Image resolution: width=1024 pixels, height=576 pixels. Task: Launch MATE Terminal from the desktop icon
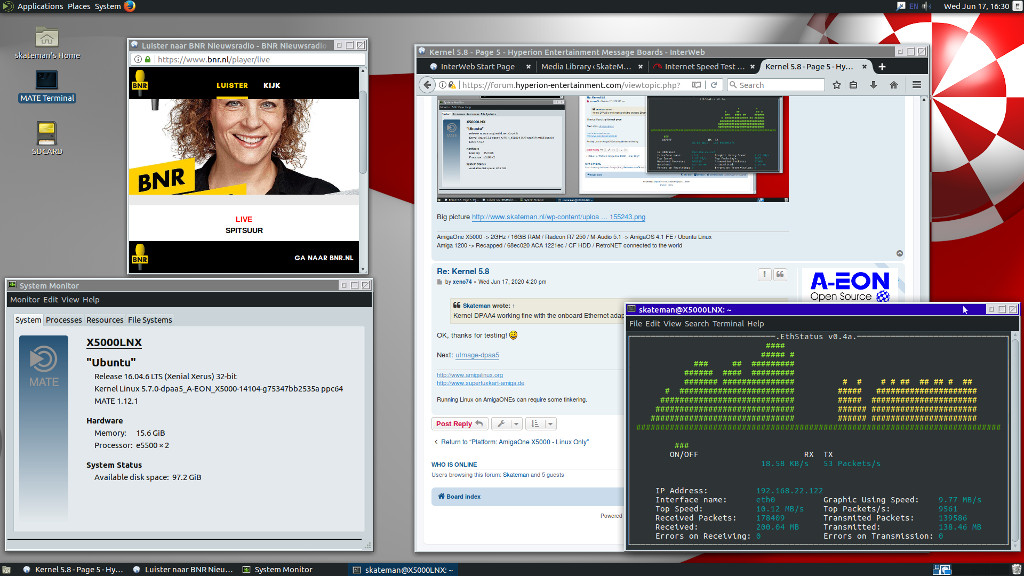point(46,80)
